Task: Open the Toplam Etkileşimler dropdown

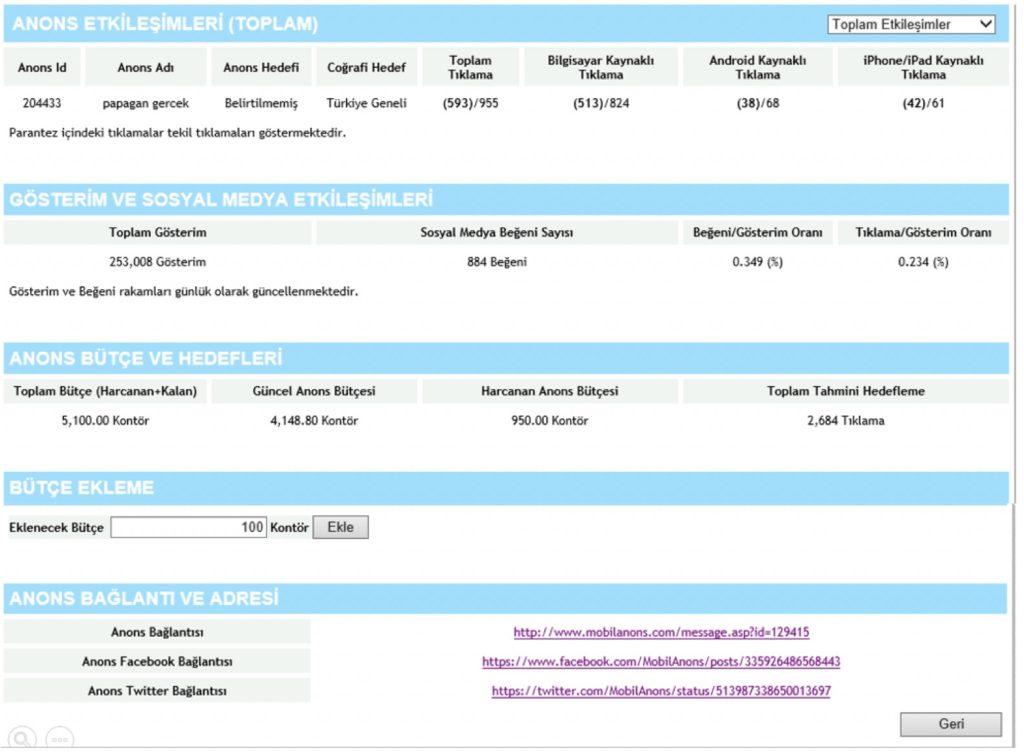Action: 911,25
